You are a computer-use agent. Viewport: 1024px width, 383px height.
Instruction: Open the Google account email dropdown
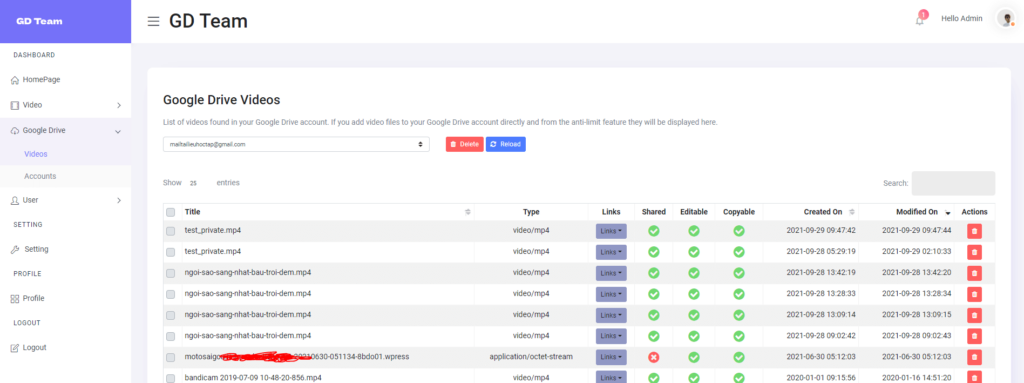[x=296, y=144]
